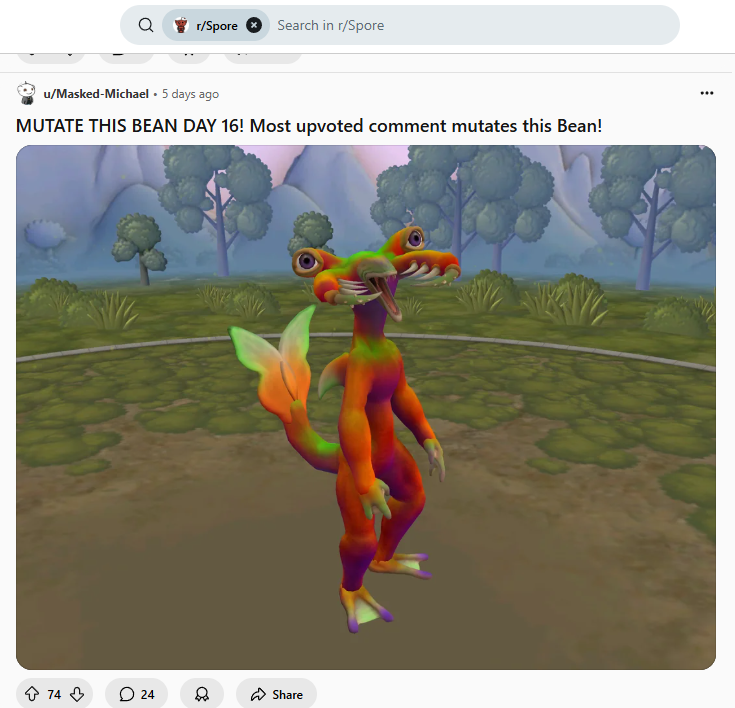Remove the r/Spore search filter chip
735x708 pixels.
point(254,25)
